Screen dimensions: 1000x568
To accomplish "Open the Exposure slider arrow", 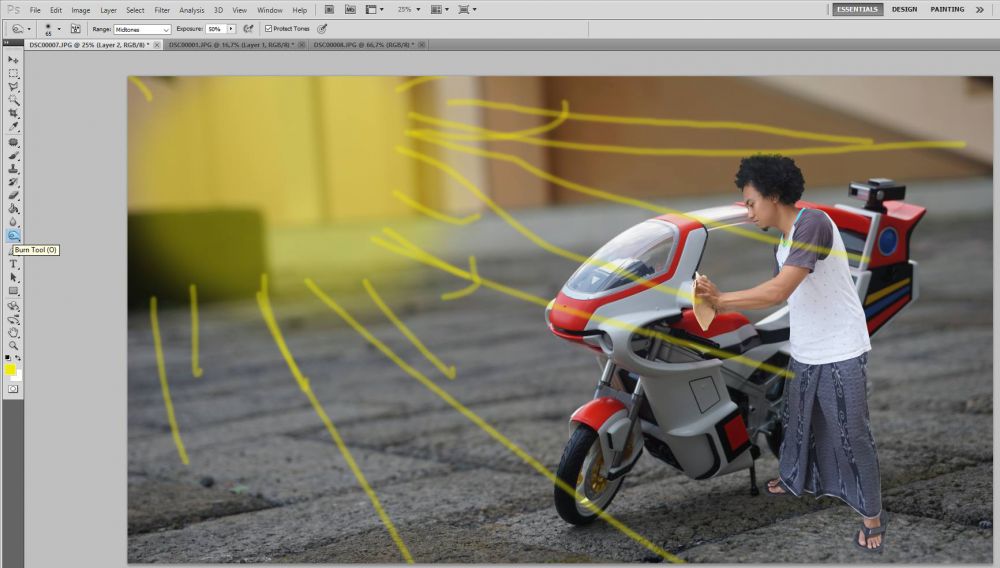I will 231,29.
